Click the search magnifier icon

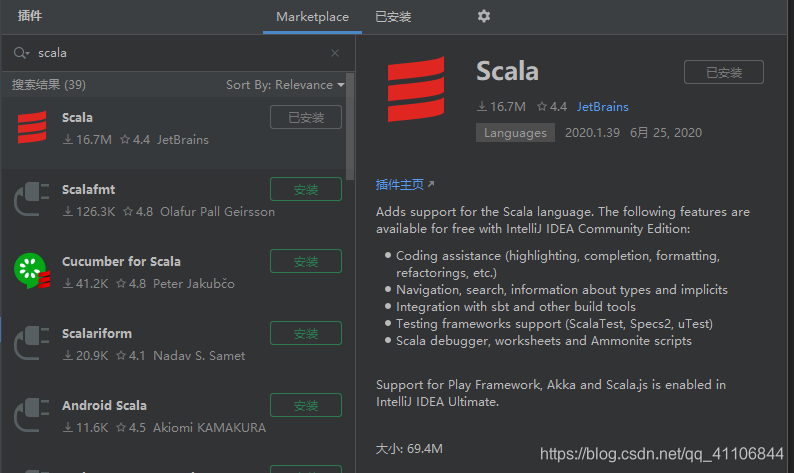(21, 53)
